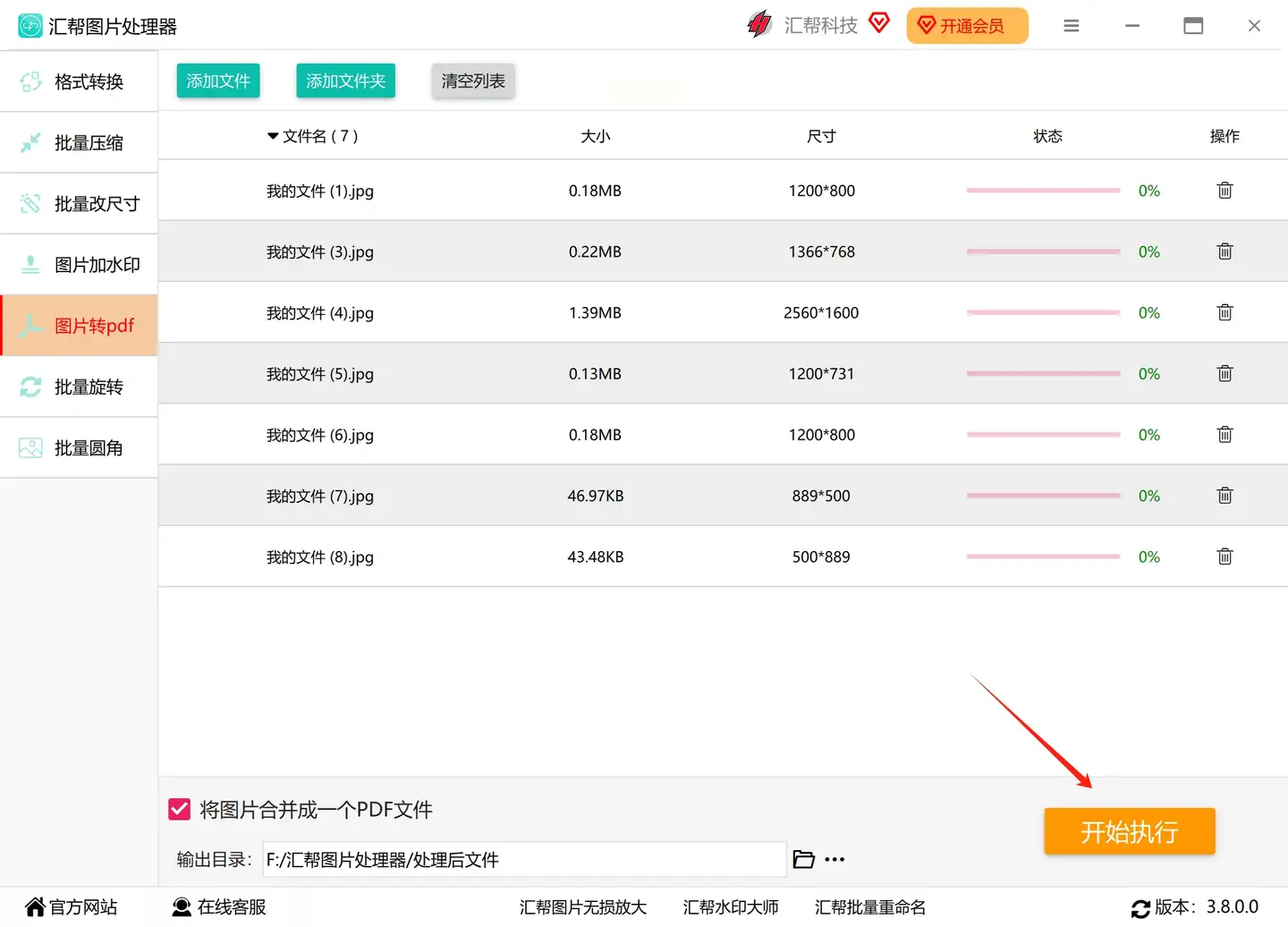Open the 格式转换 section
1288x927 pixels.
click(79, 81)
